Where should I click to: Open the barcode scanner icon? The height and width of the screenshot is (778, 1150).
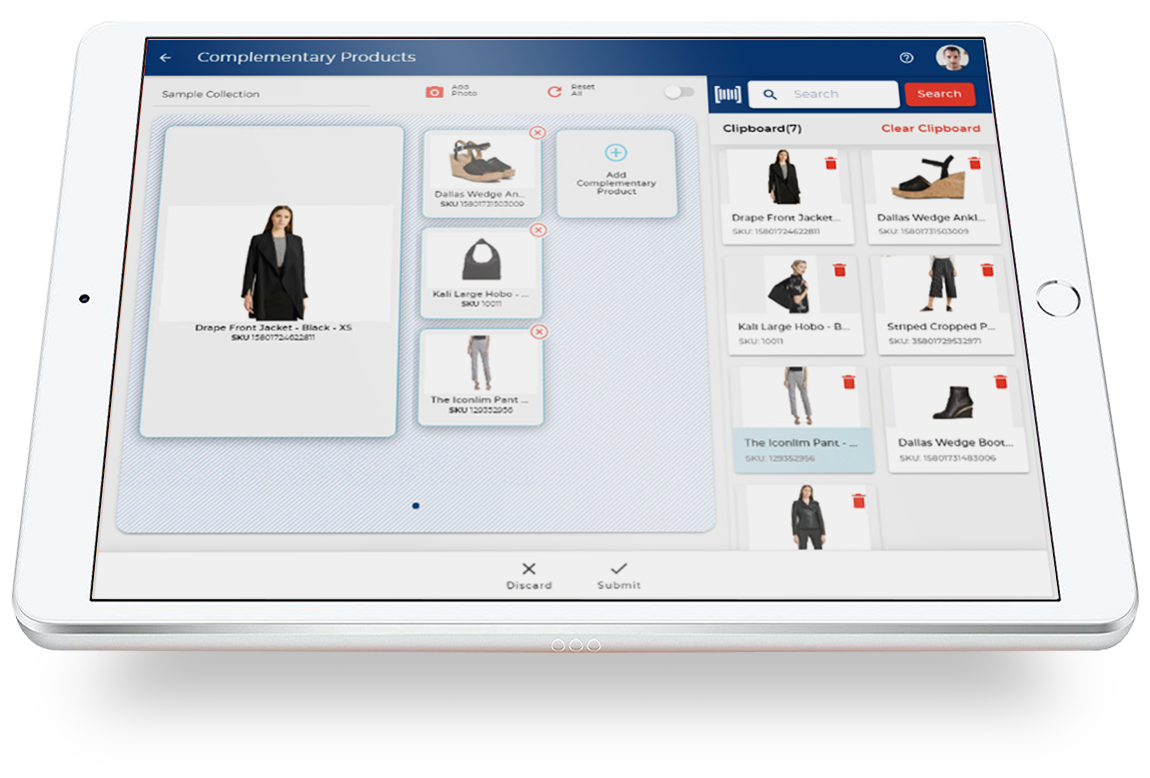tap(728, 94)
